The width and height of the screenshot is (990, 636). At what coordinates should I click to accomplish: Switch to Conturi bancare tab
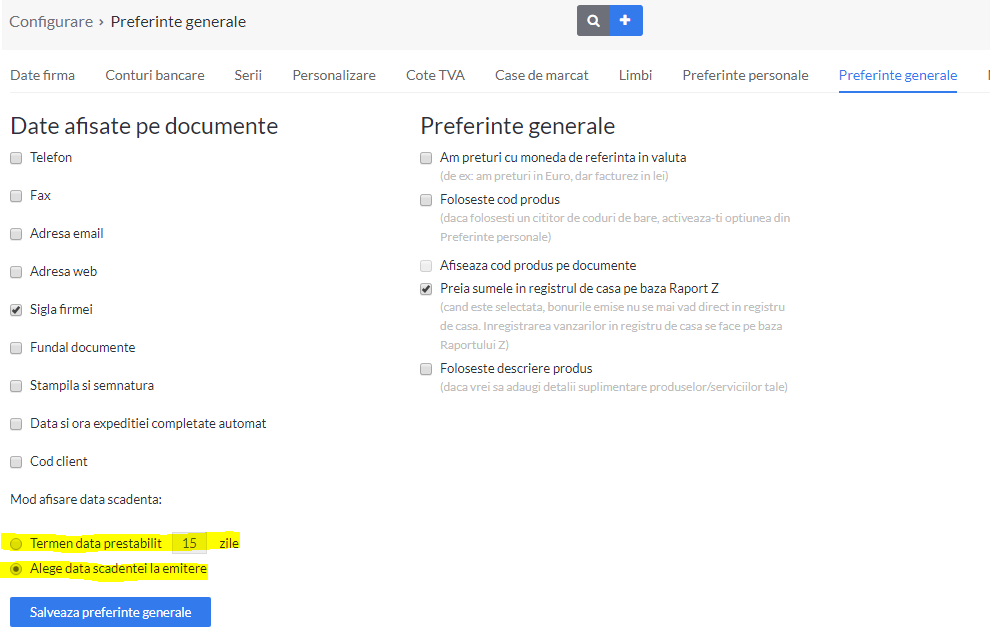click(155, 75)
